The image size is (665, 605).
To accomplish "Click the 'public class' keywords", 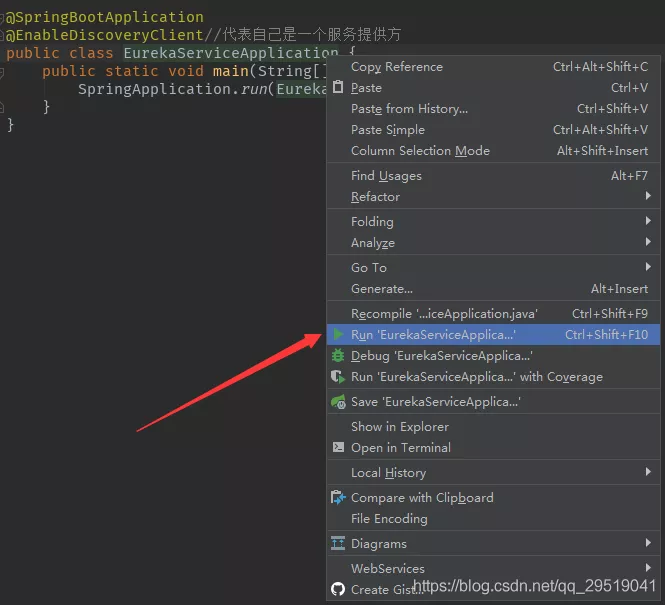I will coord(60,53).
